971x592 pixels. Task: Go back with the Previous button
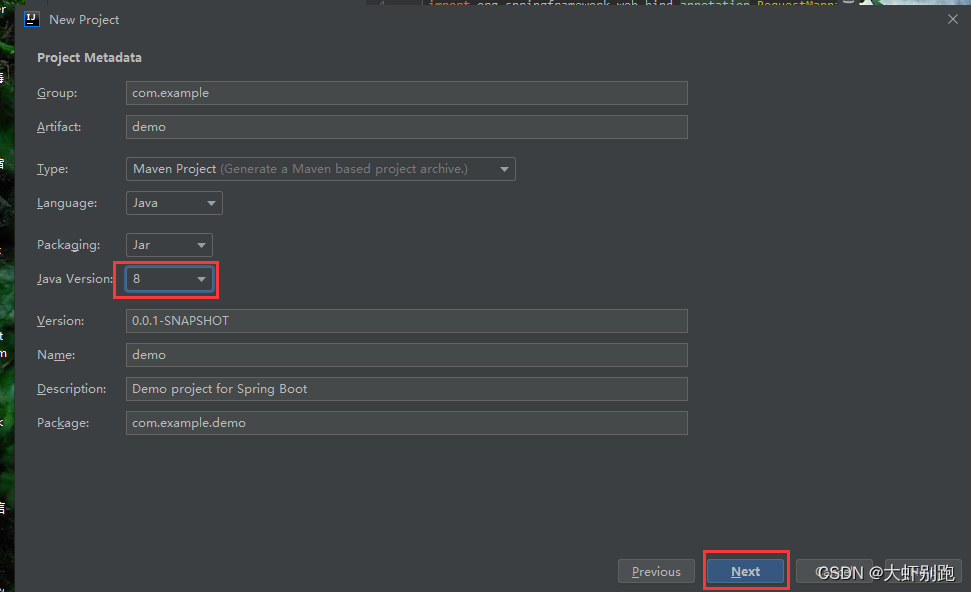[x=656, y=572]
